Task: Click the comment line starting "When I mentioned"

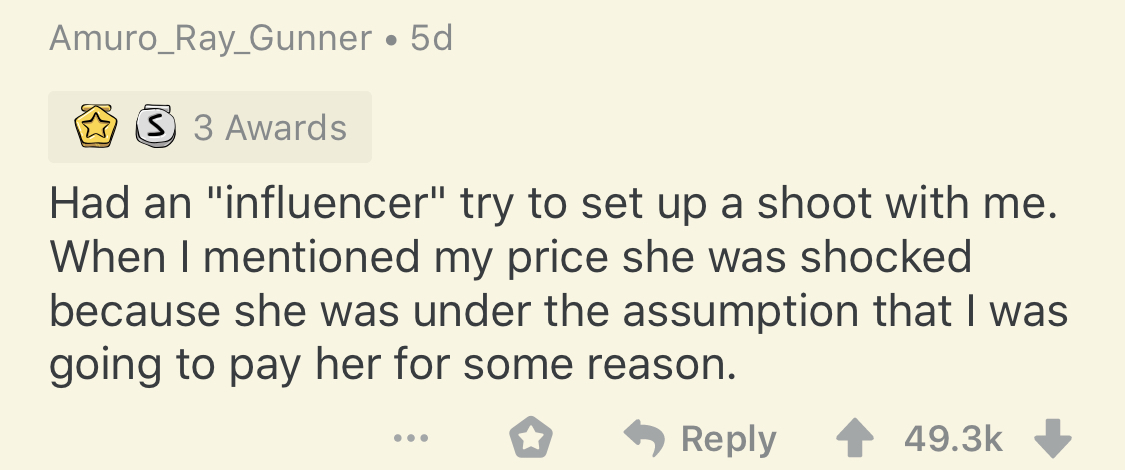Action: click(x=510, y=258)
